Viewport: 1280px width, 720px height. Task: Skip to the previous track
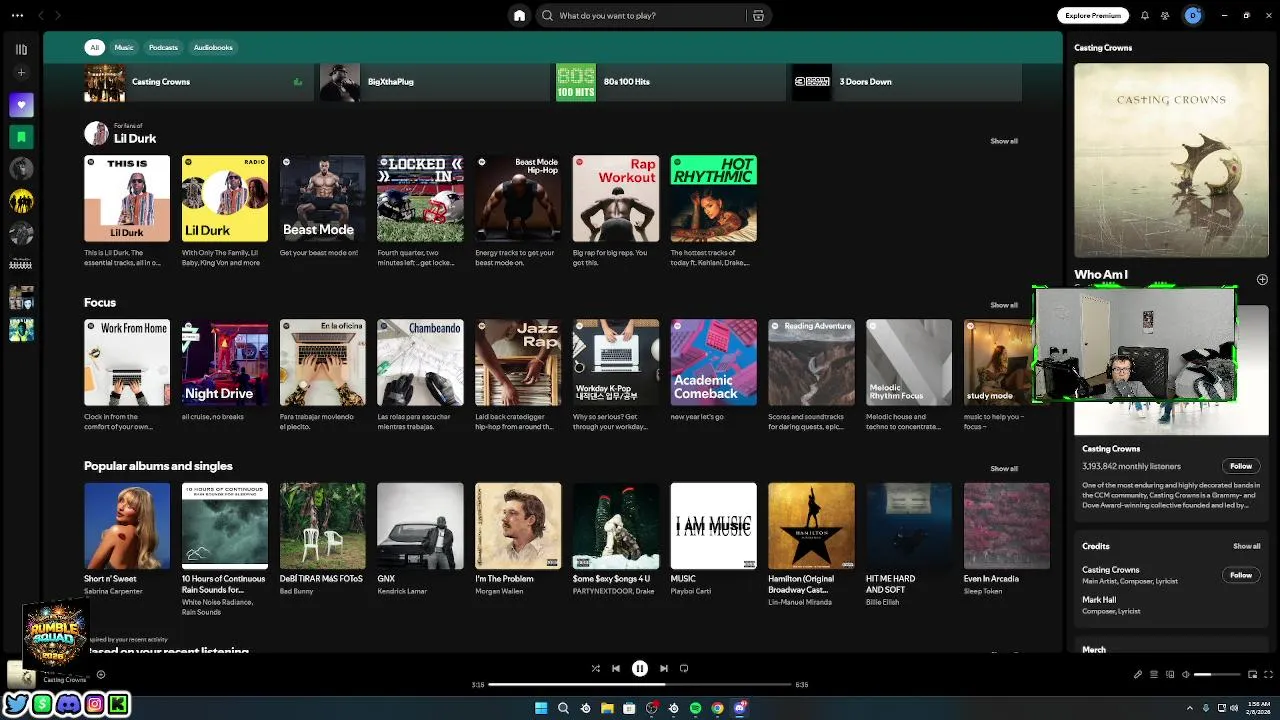click(616, 668)
